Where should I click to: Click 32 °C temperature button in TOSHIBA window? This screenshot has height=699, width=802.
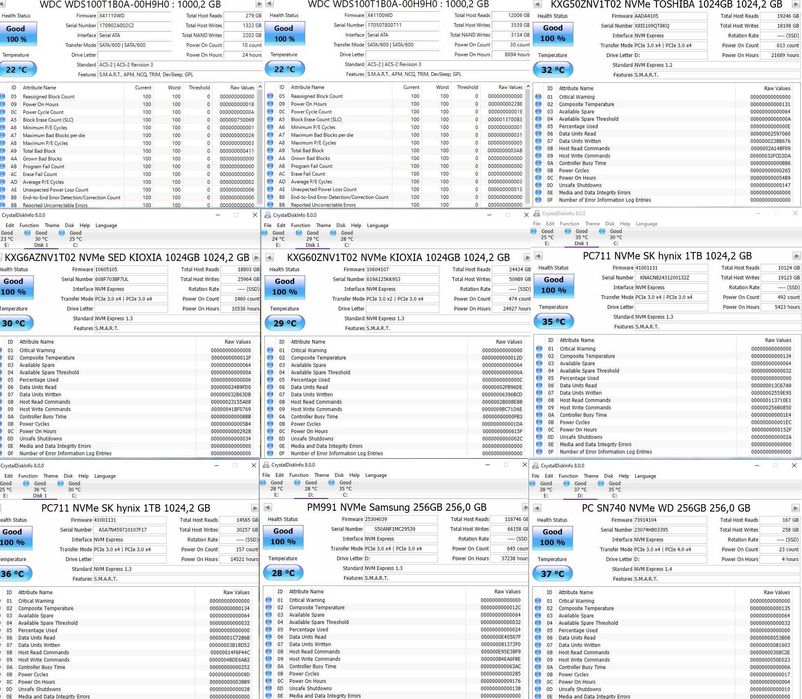tap(553, 70)
